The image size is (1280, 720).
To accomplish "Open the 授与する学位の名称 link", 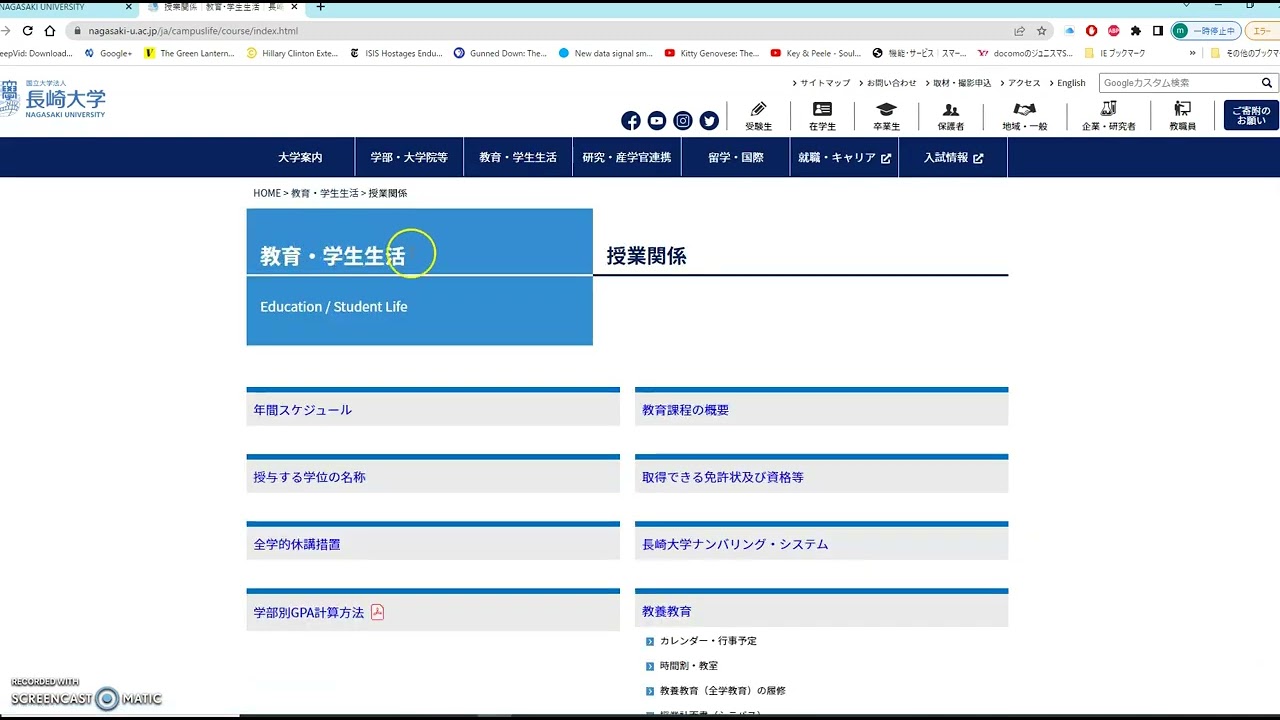I will pyautogui.click(x=310, y=477).
